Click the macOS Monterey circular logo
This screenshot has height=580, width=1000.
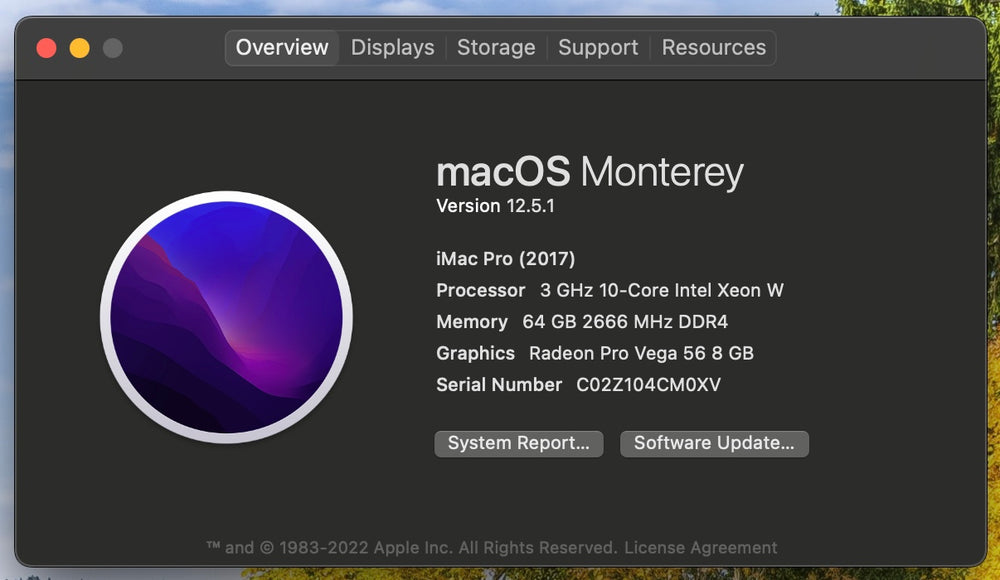(x=226, y=317)
